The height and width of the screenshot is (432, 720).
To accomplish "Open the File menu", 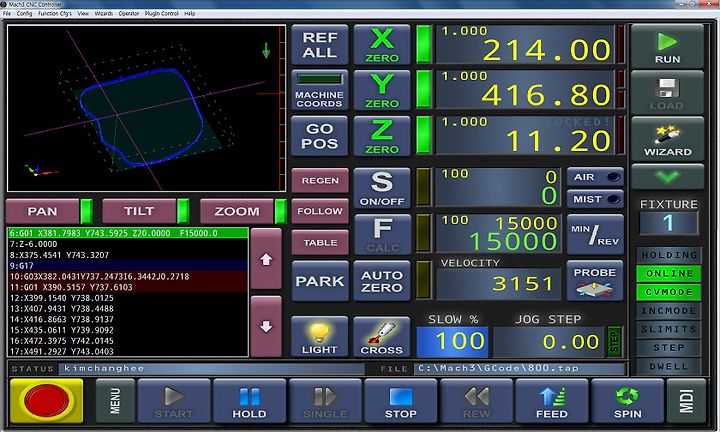I will pos(7,13).
